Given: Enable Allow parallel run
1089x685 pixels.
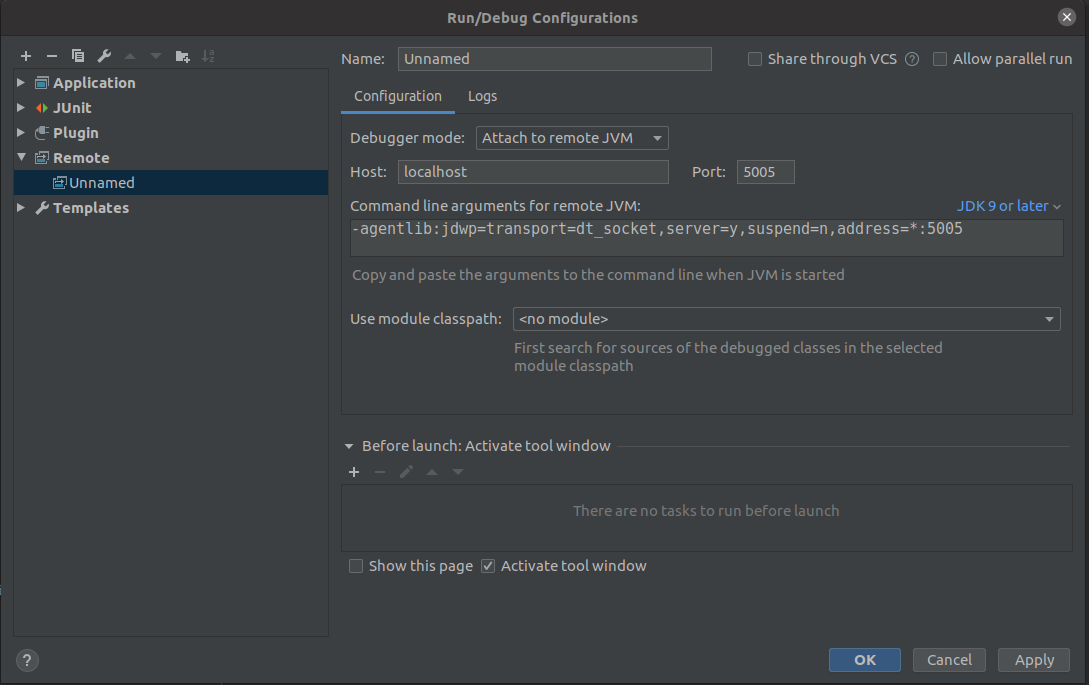Looking at the screenshot, I should (940, 59).
